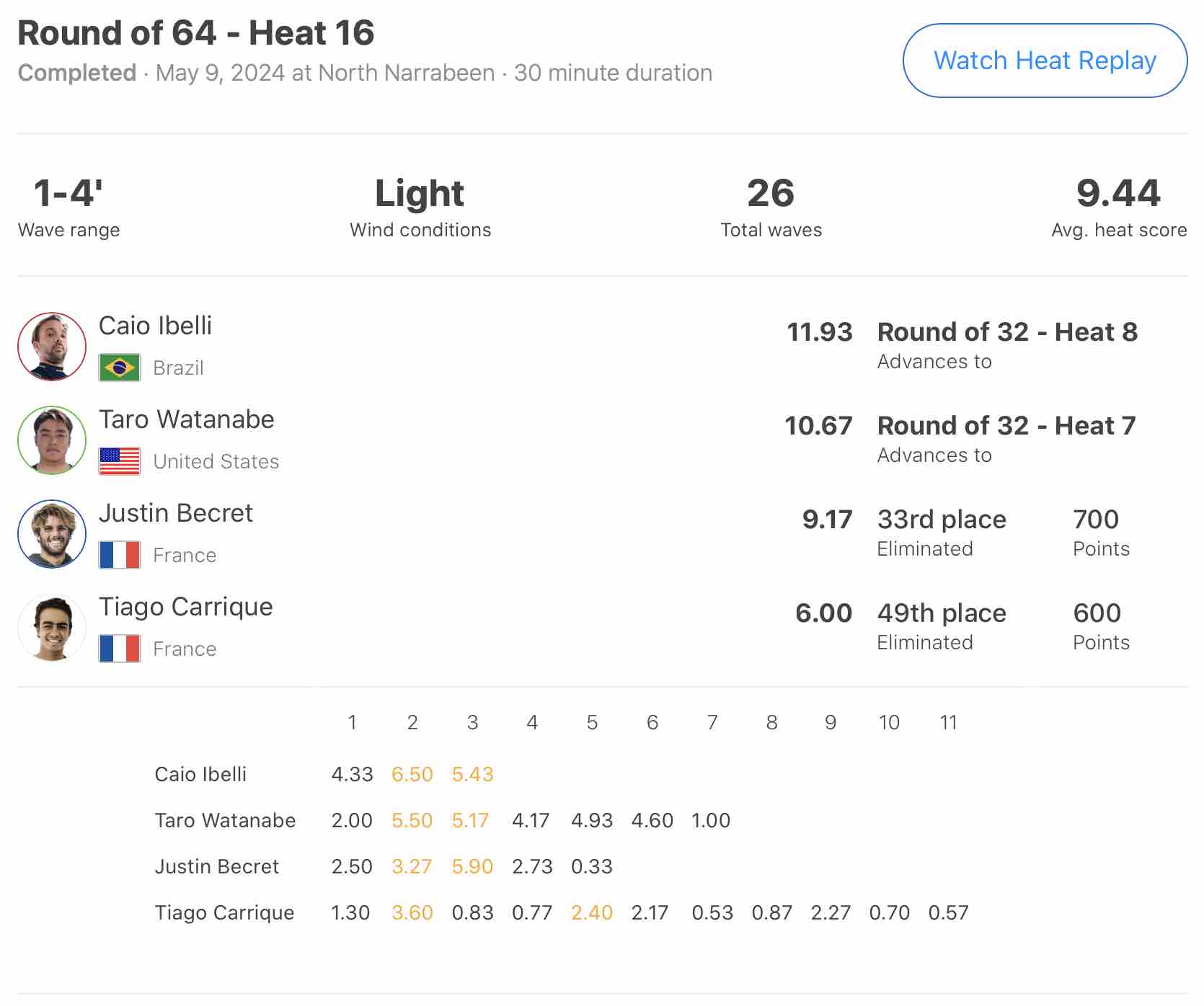The height and width of the screenshot is (1006, 1204).
Task: Click the Watch Heat Replay button
Action: coord(1045,61)
